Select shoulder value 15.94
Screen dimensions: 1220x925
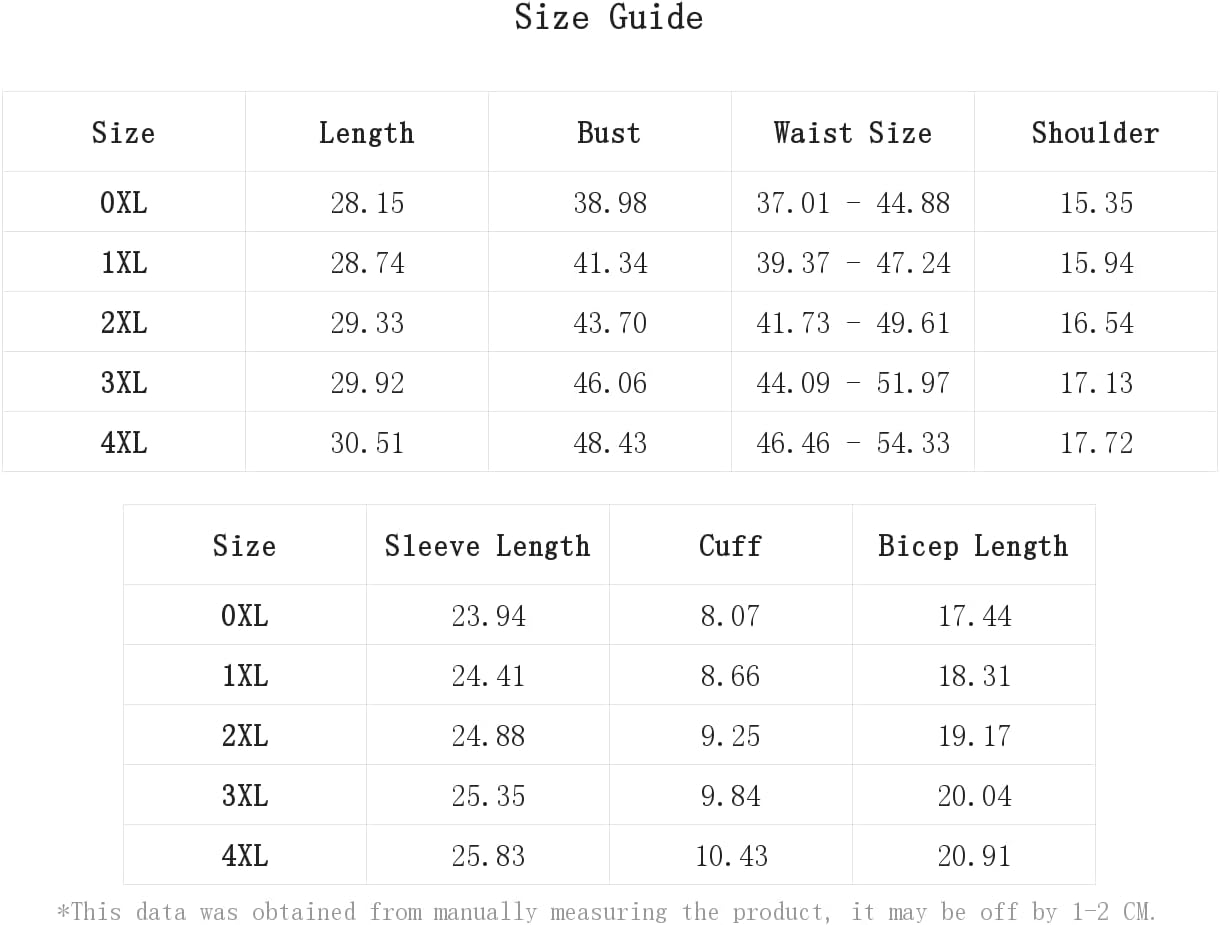click(1097, 263)
